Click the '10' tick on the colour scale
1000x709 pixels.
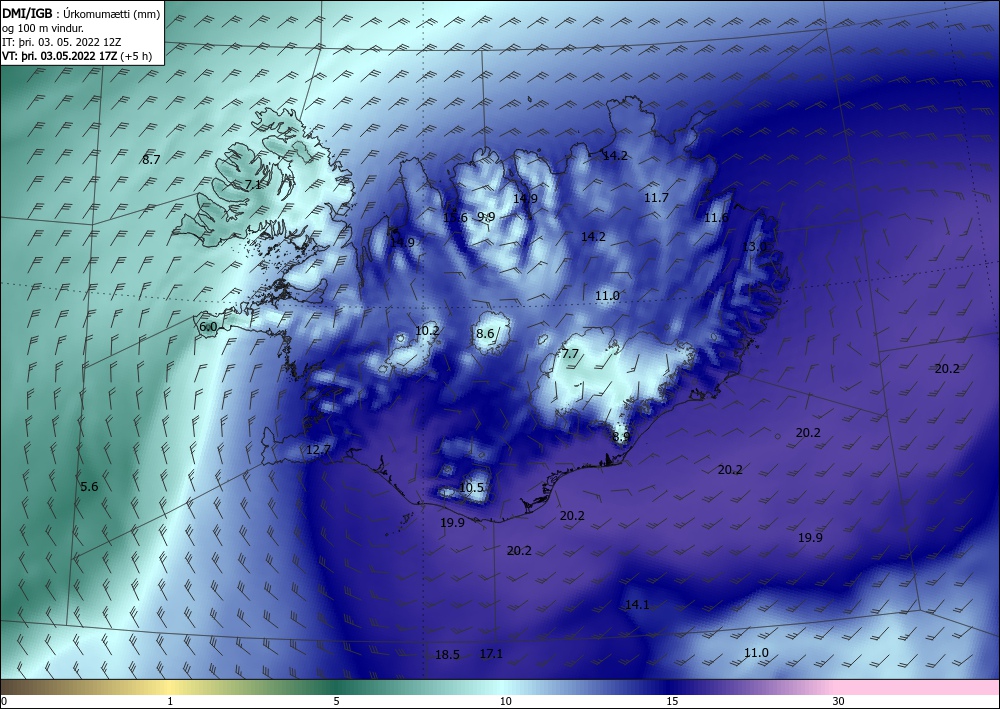tap(506, 701)
